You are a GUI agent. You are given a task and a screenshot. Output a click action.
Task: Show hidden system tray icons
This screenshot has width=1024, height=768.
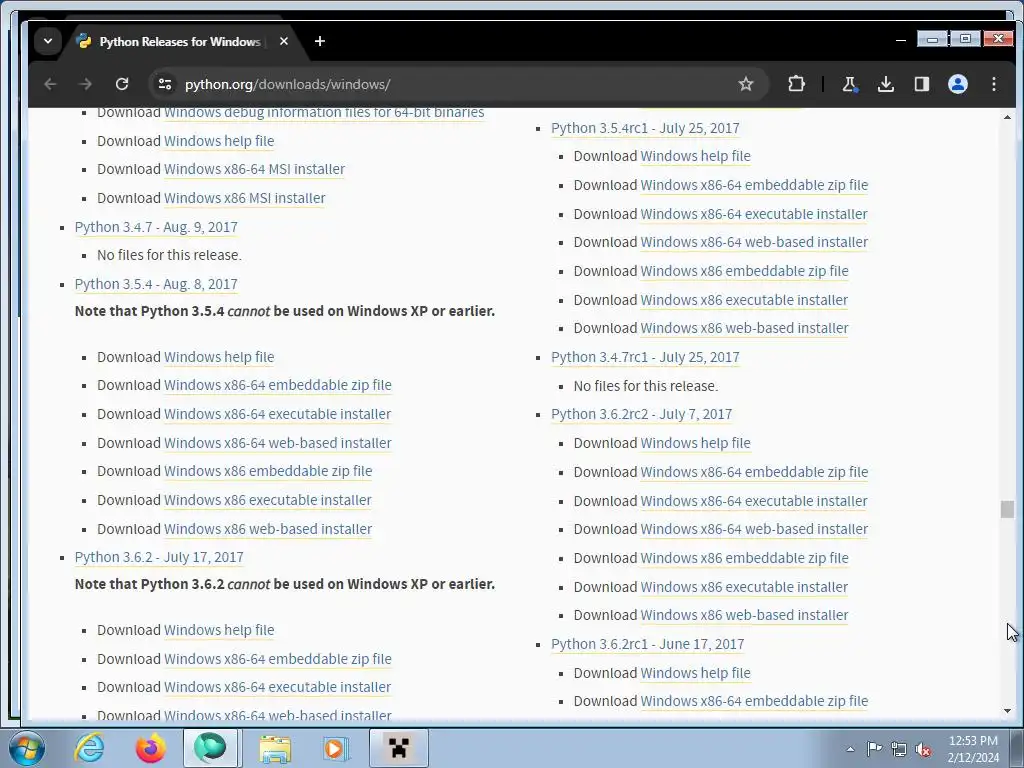pos(850,749)
